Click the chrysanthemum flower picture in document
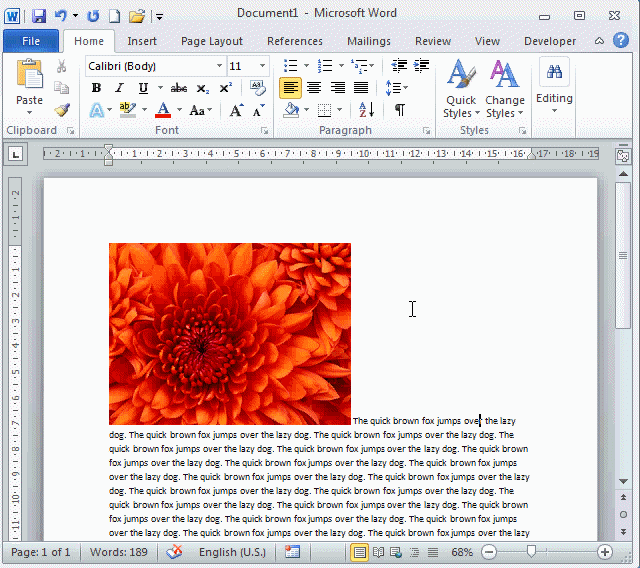 tap(230, 333)
